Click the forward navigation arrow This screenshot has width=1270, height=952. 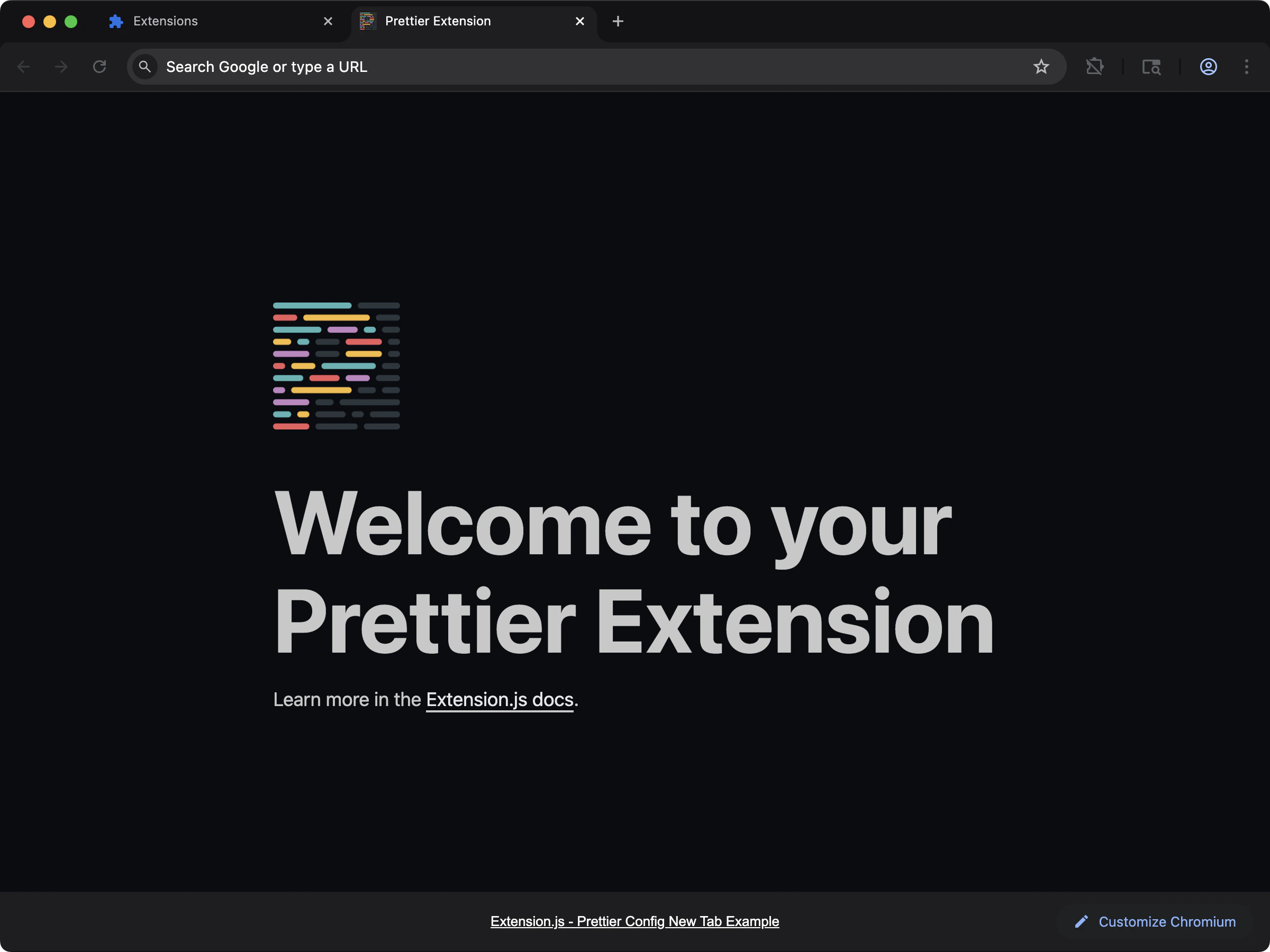(60, 67)
